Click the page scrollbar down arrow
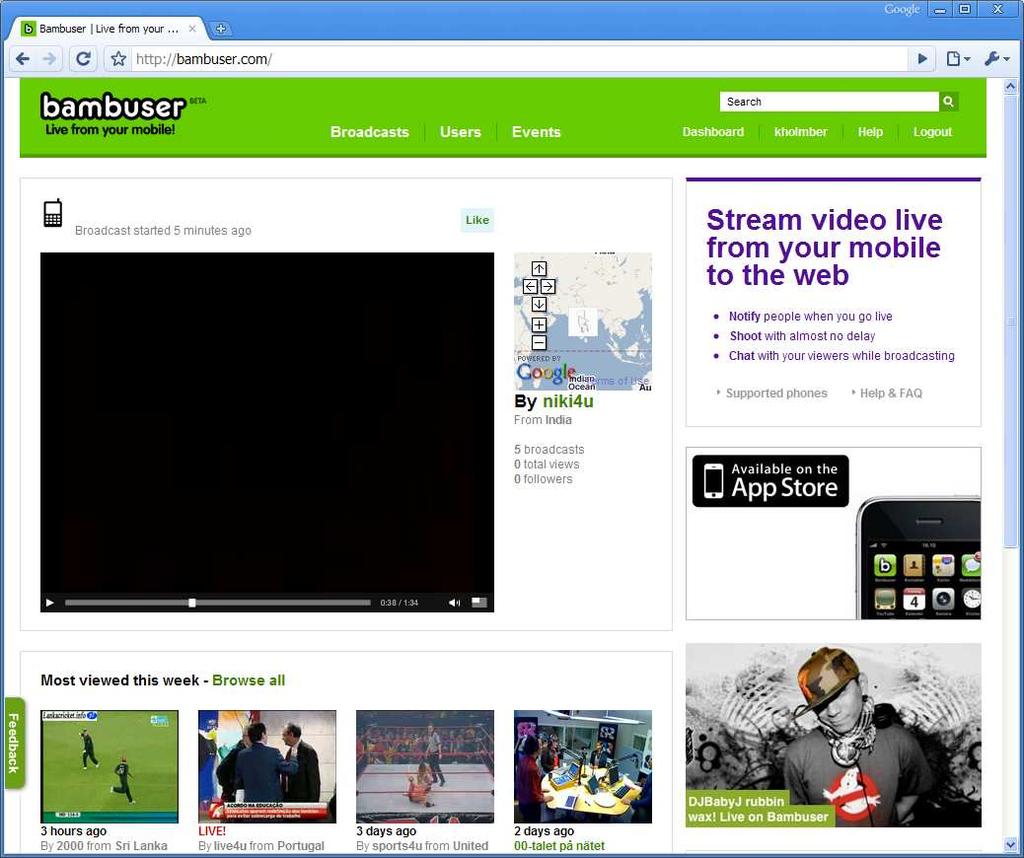This screenshot has height=858, width=1024. coord(1010,844)
